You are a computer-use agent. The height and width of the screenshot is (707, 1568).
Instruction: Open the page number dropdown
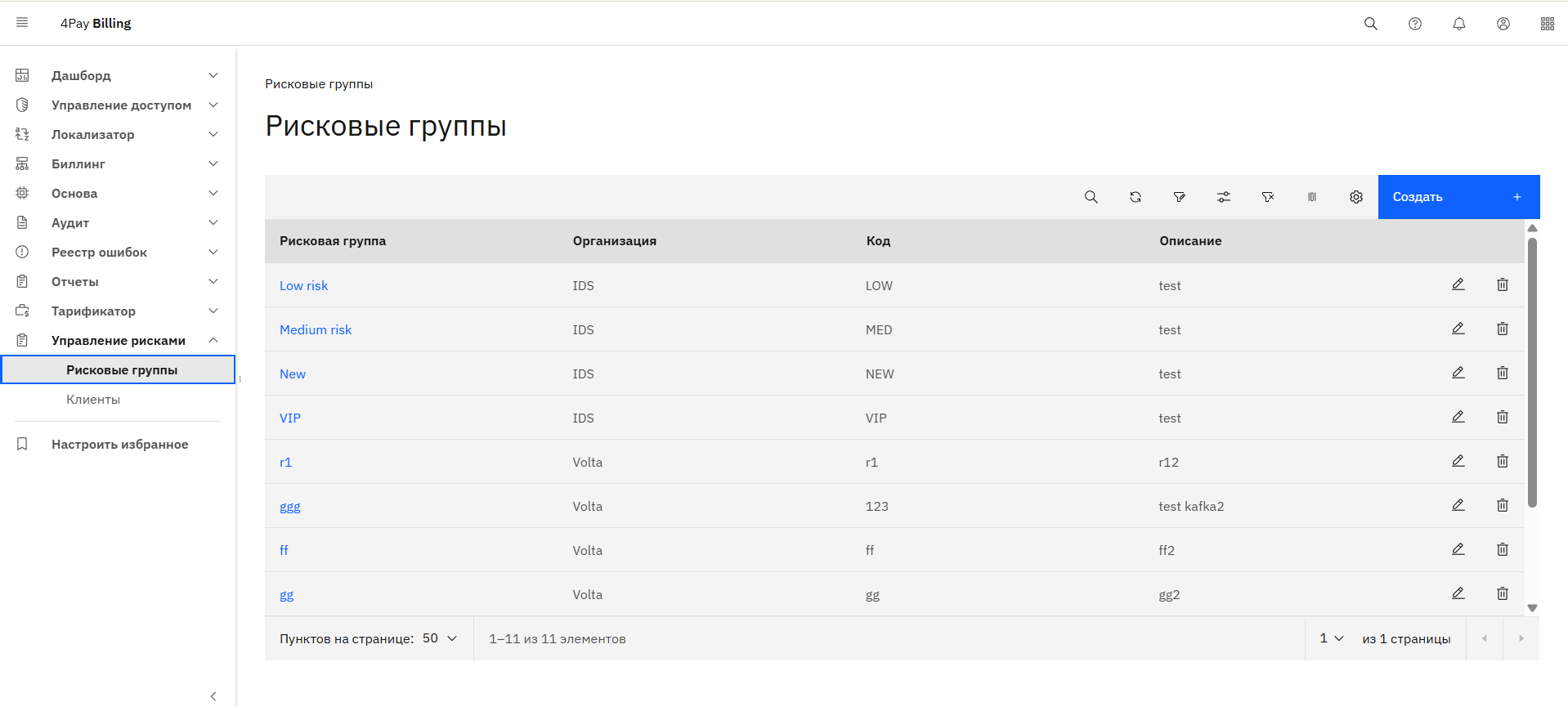click(1331, 638)
